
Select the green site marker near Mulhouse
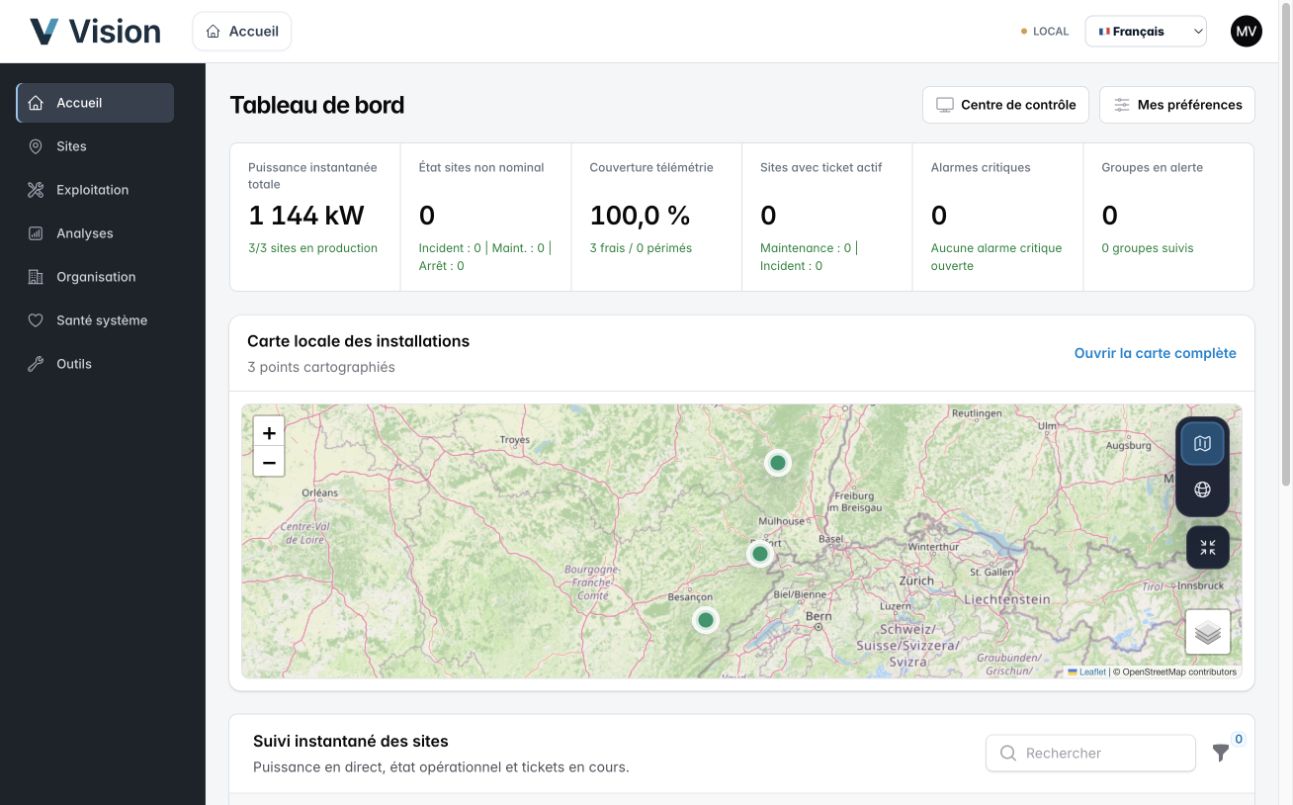(760, 554)
